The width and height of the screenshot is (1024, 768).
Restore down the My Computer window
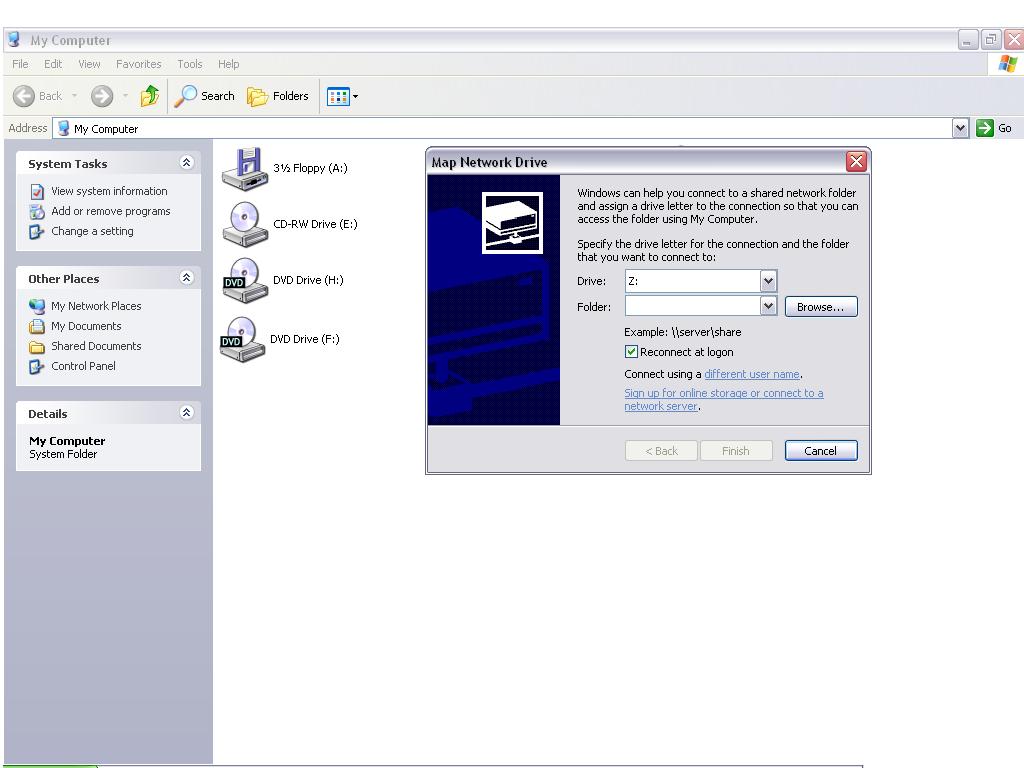point(991,40)
